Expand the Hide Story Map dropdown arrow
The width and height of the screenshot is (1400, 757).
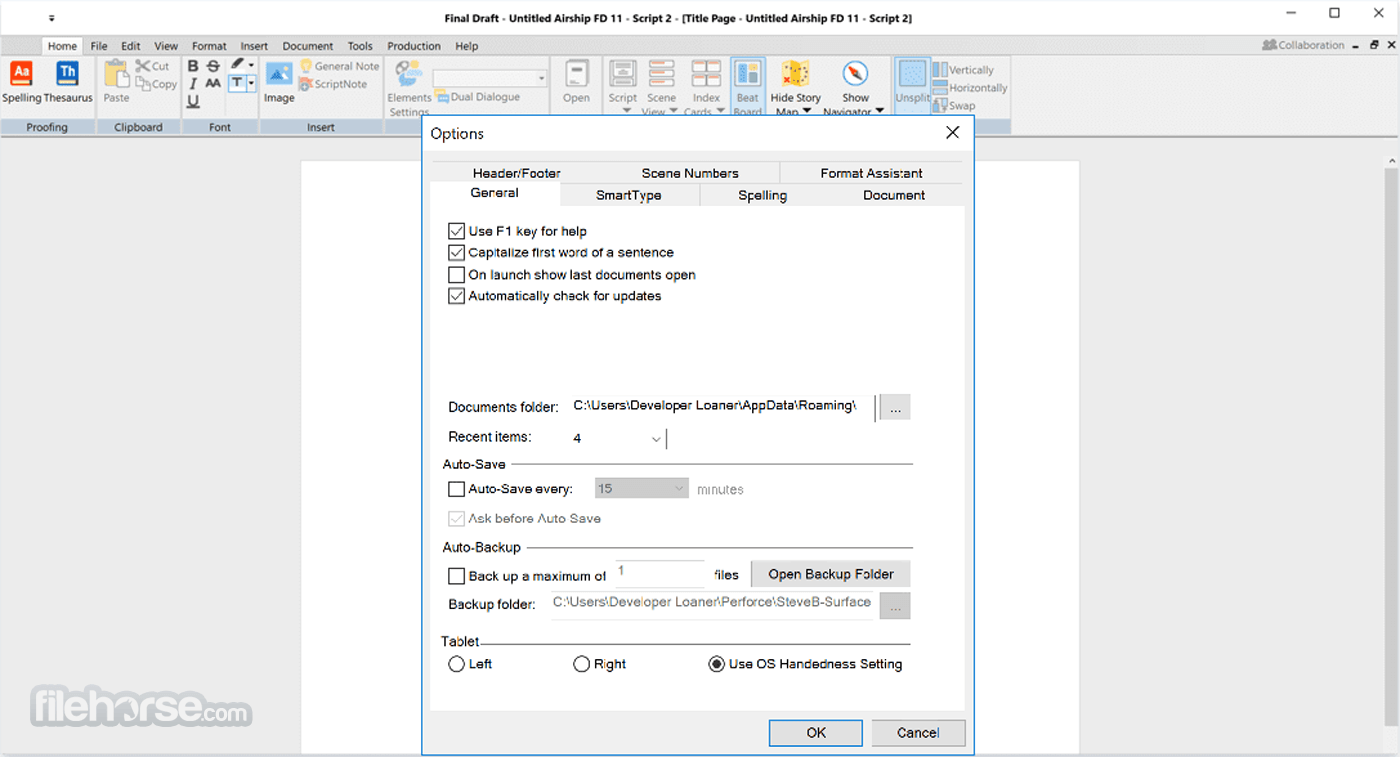click(x=806, y=111)
